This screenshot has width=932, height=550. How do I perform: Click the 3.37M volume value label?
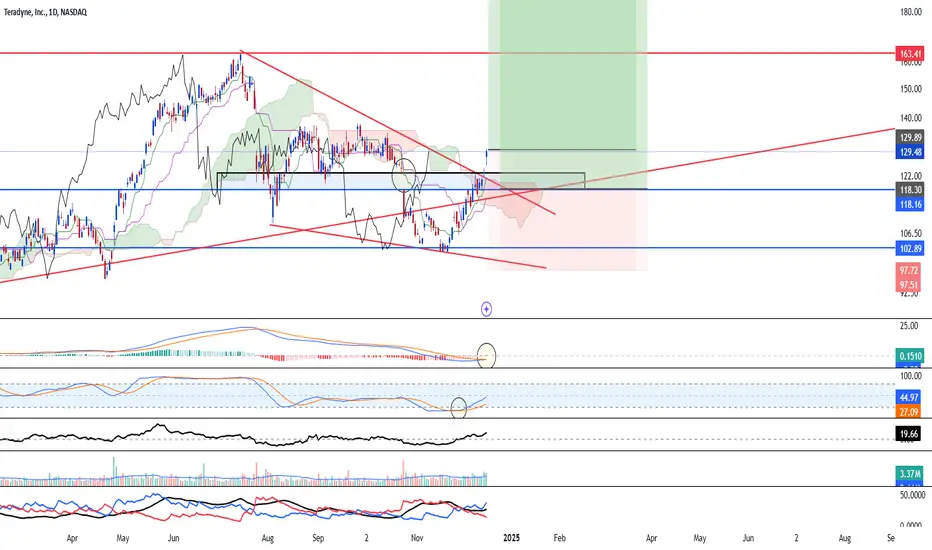(x=909, y=474)
